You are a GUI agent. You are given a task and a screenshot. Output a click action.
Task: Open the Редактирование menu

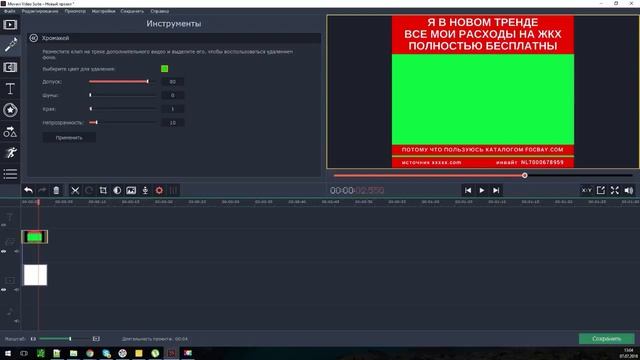click(x=40, y=11)
